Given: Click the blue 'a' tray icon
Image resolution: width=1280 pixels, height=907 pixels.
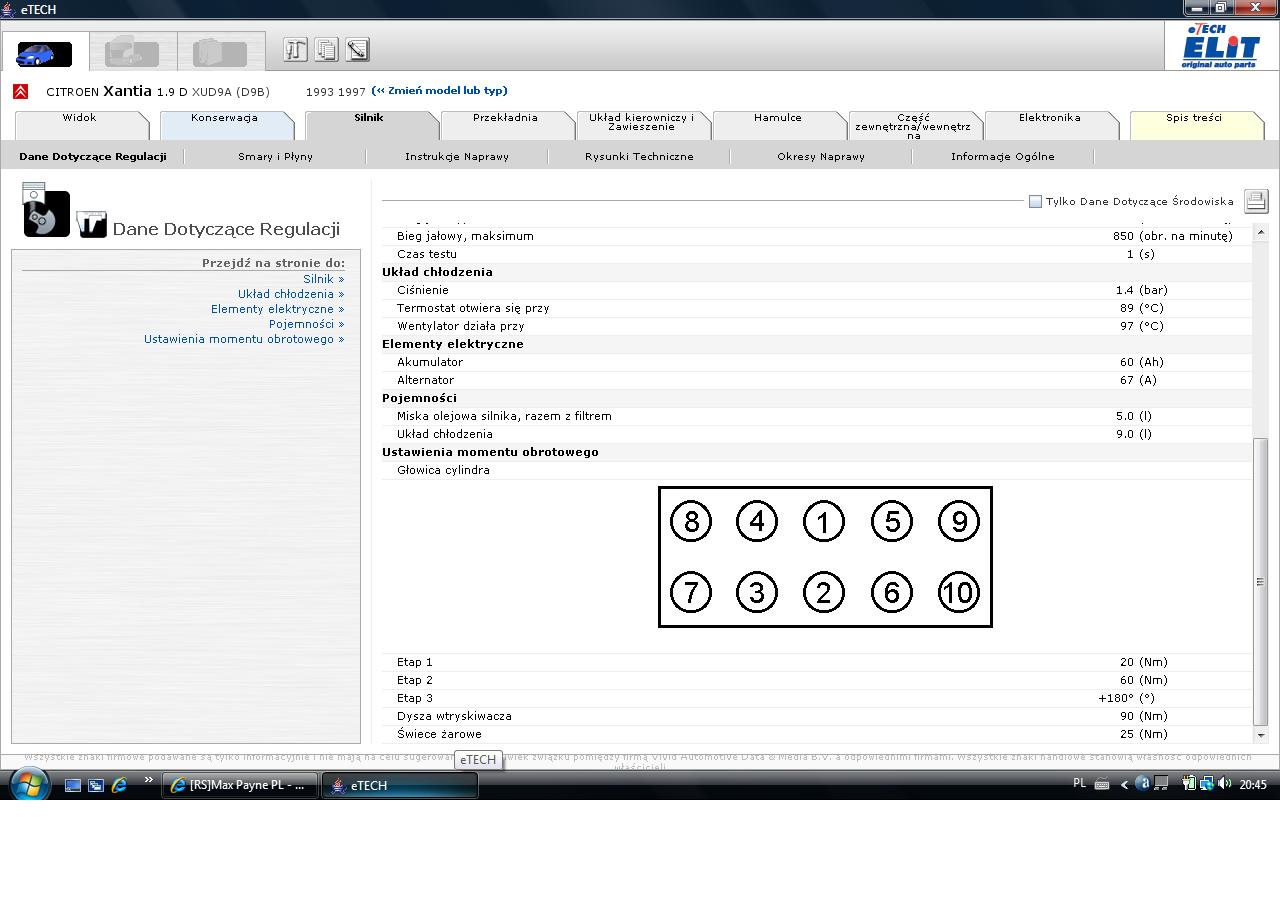Looking at the screenshot, I should point(1143,784).
